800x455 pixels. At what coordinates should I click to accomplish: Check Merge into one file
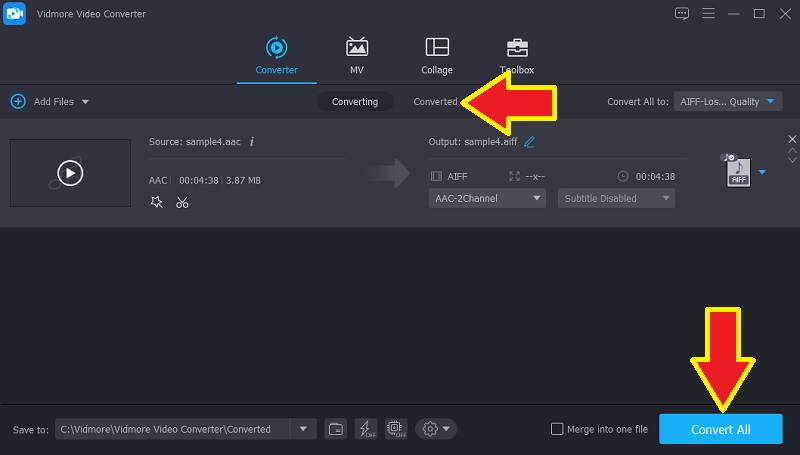[x=557, y=429]
